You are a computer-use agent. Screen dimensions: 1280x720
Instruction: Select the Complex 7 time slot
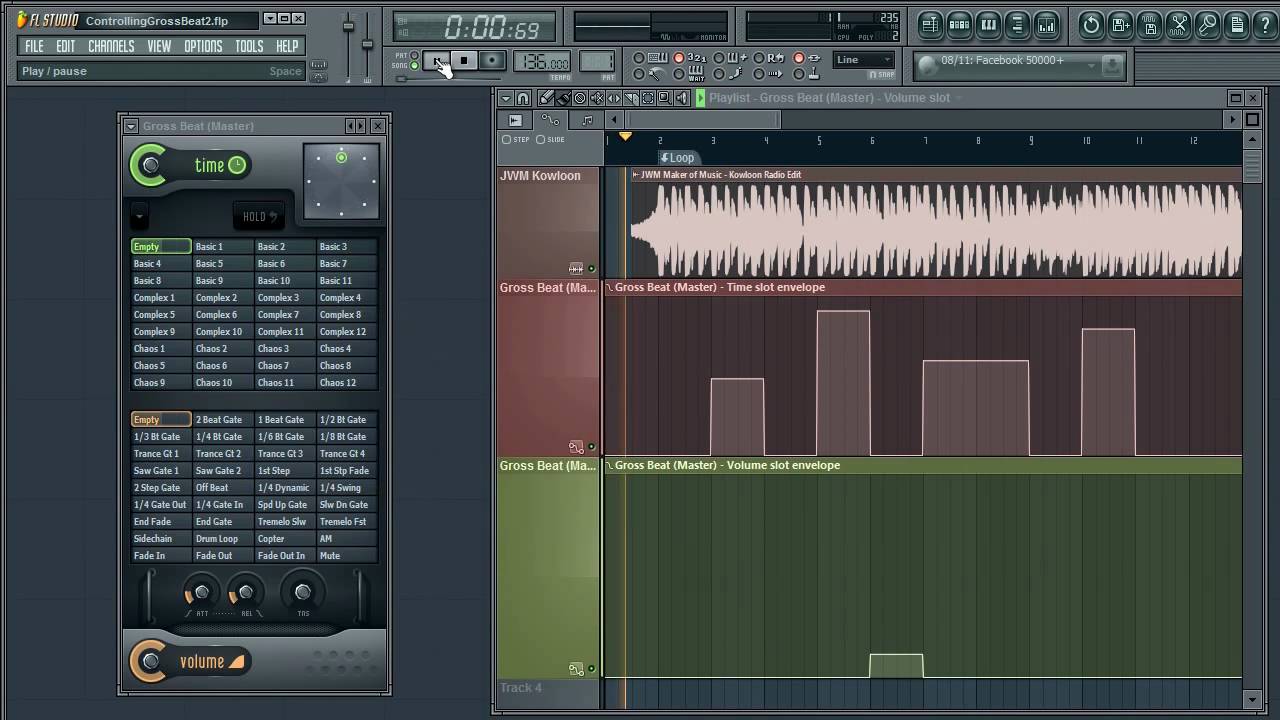coord(285,315)
